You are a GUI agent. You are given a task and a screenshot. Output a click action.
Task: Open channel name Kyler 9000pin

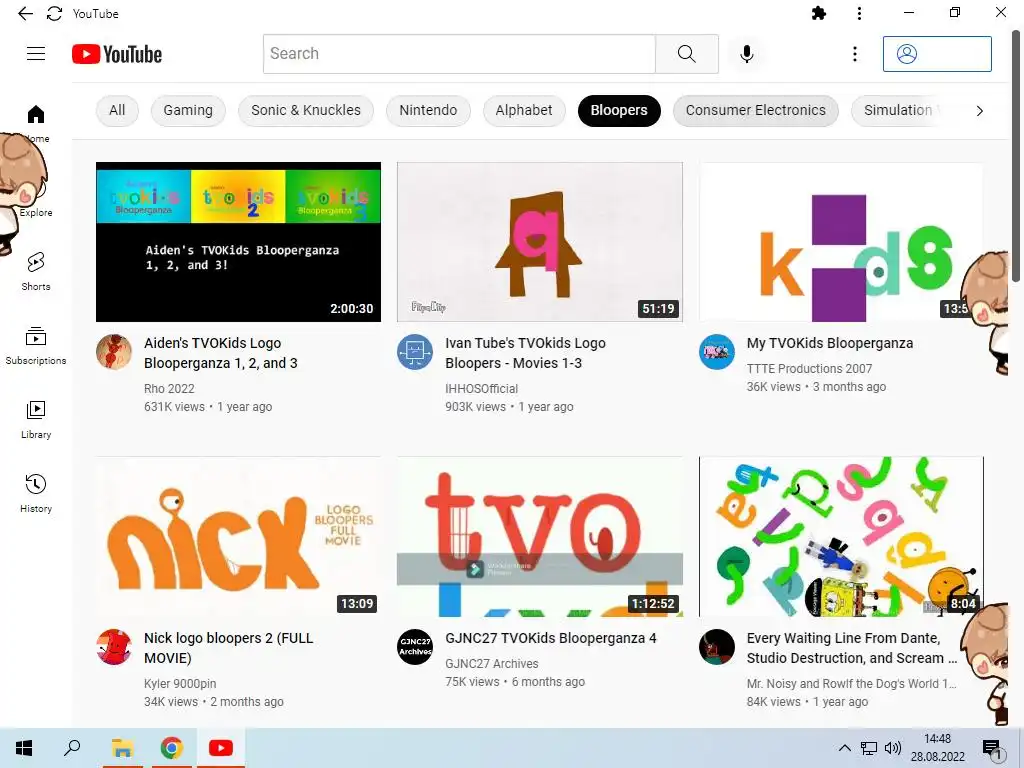180,684
